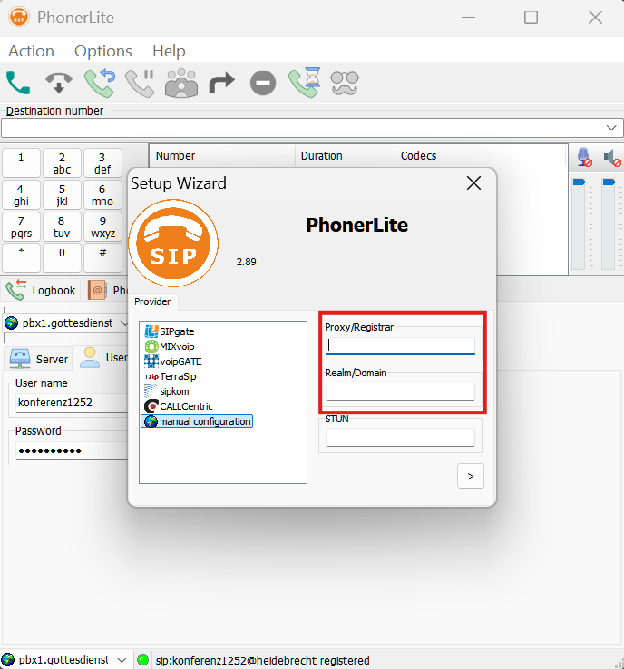Click dial key 5 jkl
This screenshot has width=624, height=669.
[x=62, y=195]
